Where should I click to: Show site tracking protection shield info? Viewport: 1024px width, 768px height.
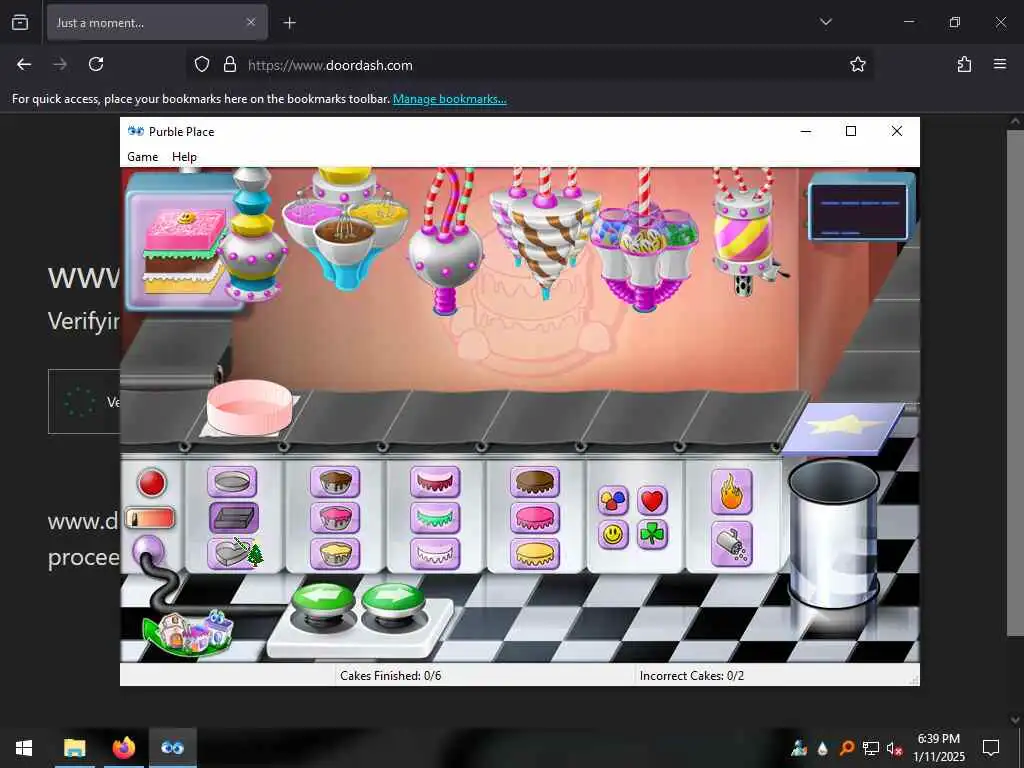coord(202,64)
